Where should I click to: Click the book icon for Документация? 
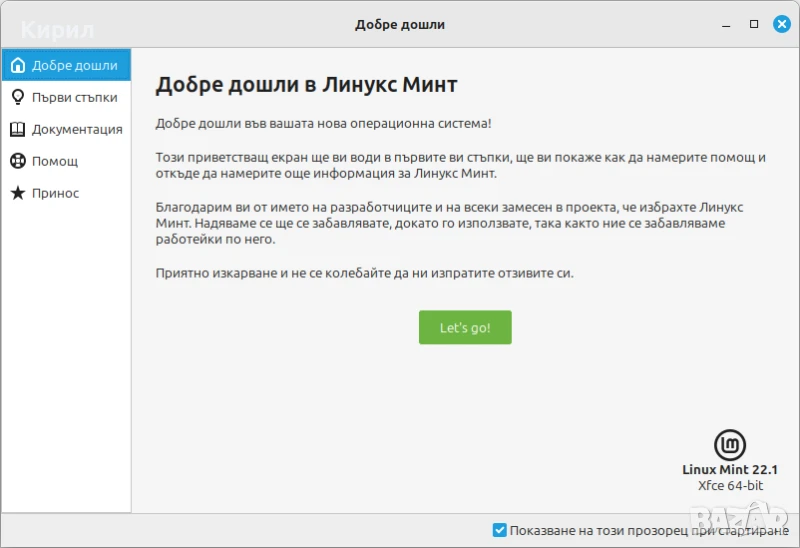pos(17,129)
